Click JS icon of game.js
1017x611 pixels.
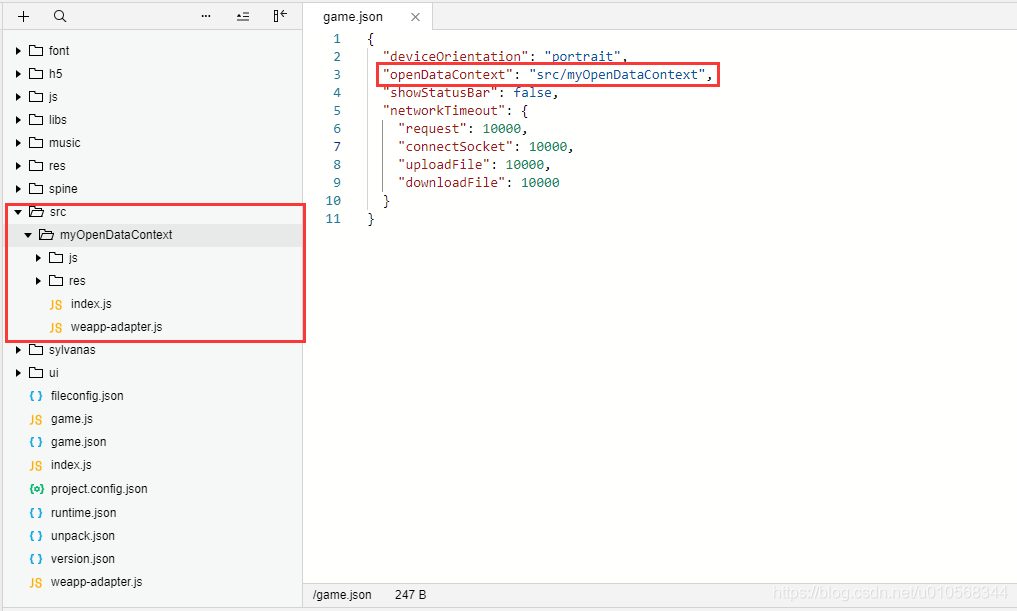[36, 420]
